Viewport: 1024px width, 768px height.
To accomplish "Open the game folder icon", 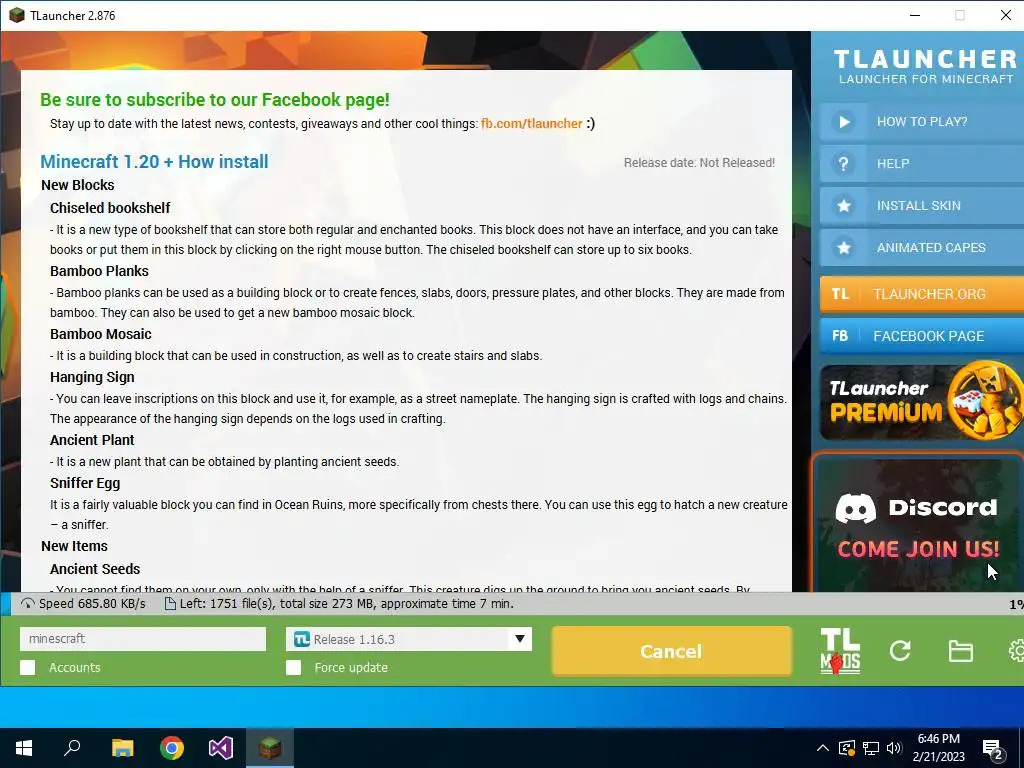I will pyautogui.click(x=961, y=650).
